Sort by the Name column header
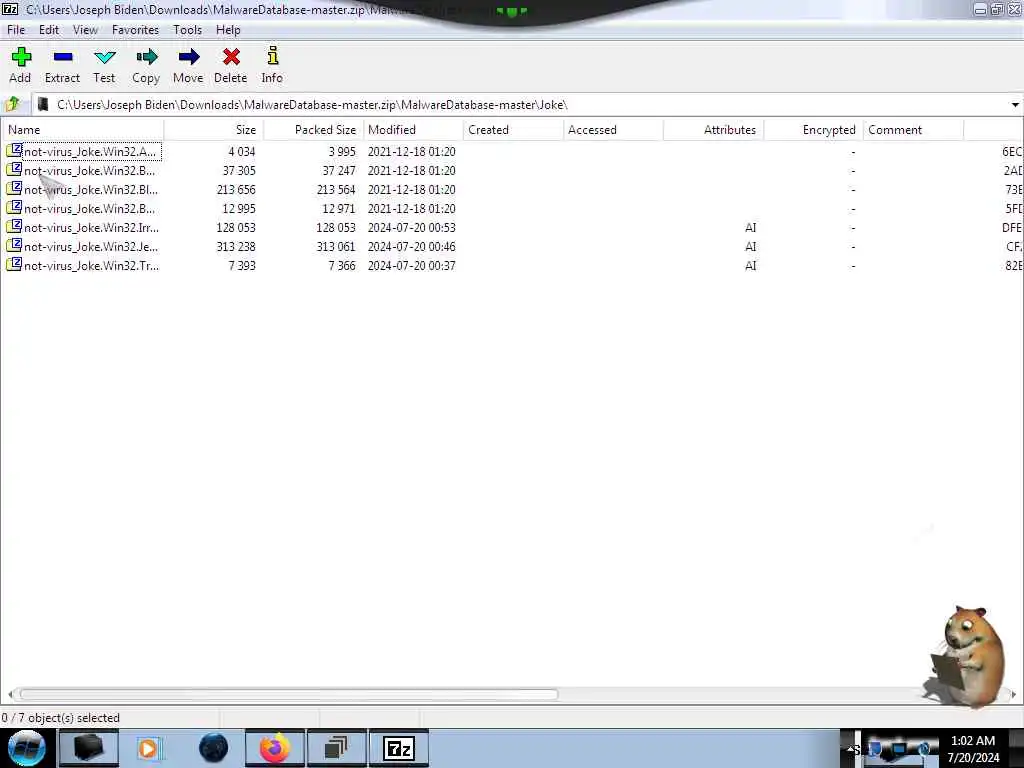This screenshot has width=1024, height=768. [x=82, y=129]
